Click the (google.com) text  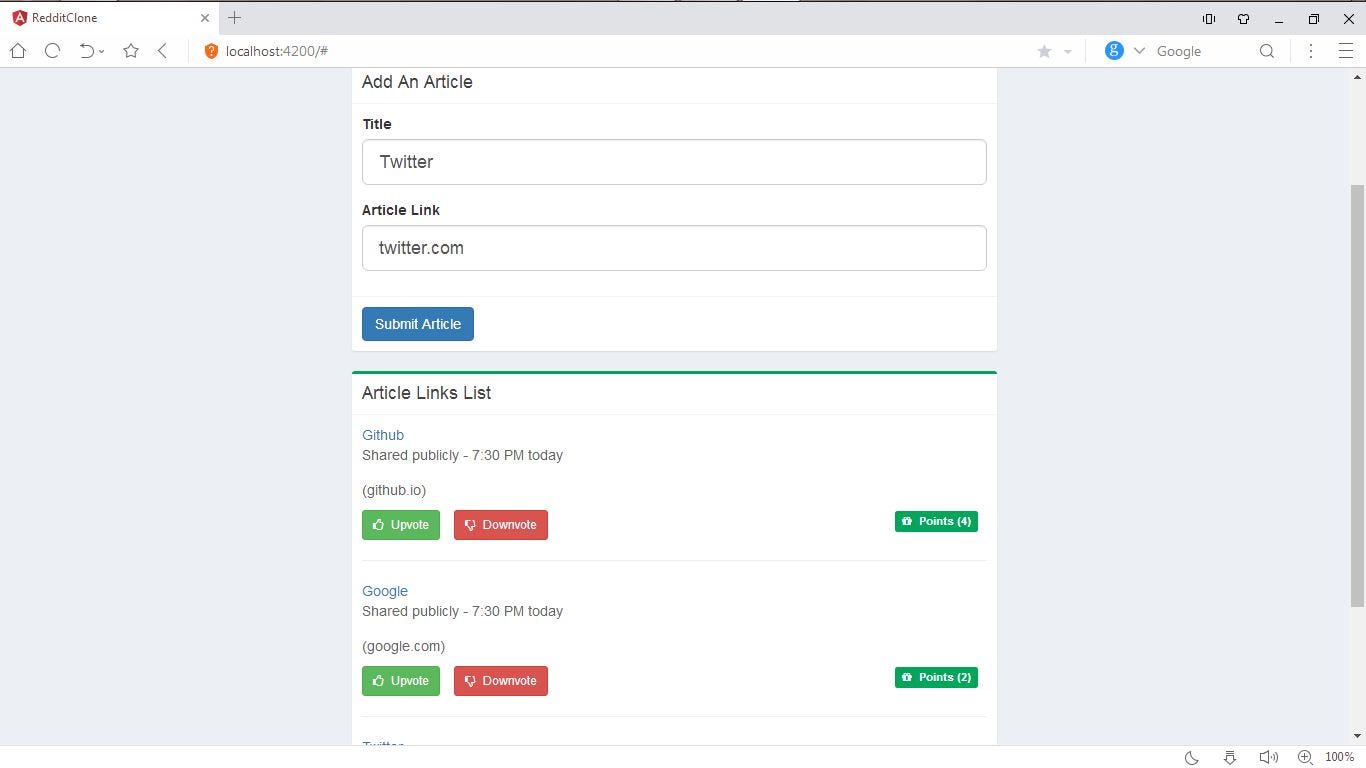tap(404, 646)
